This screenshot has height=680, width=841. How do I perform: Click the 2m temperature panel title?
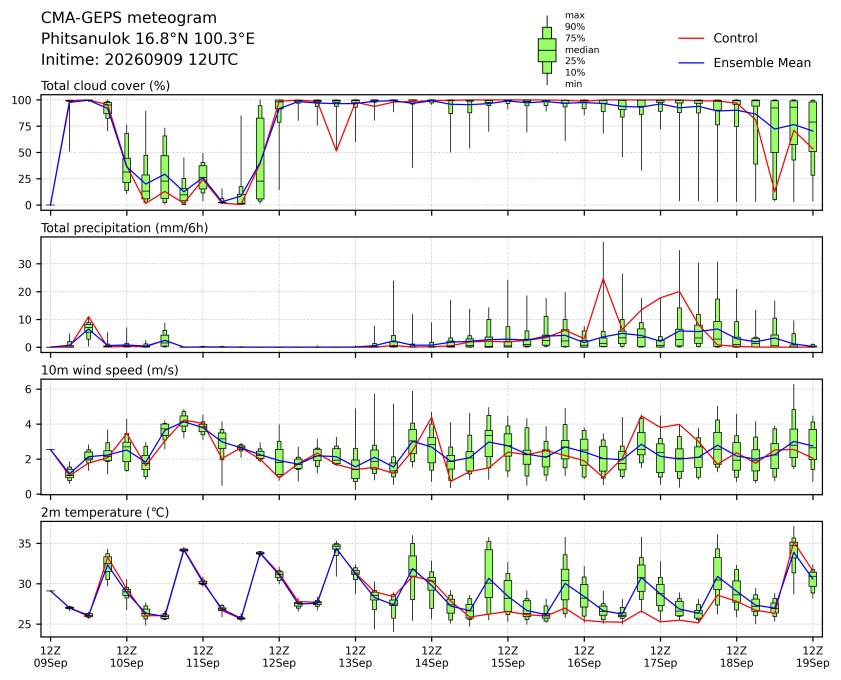click(105, 513)
